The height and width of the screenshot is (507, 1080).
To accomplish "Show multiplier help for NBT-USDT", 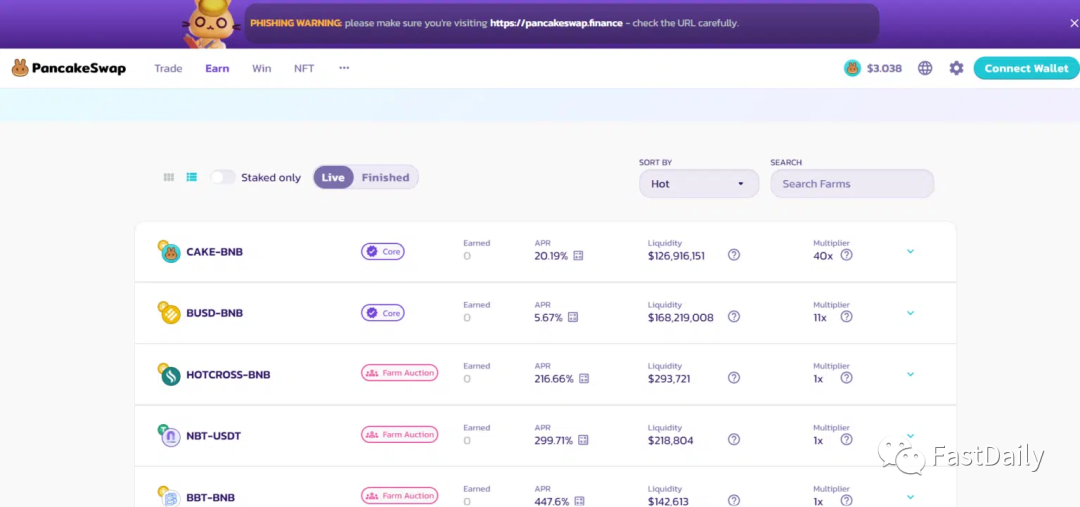I will pyautogui.click(x=847, y=439).
